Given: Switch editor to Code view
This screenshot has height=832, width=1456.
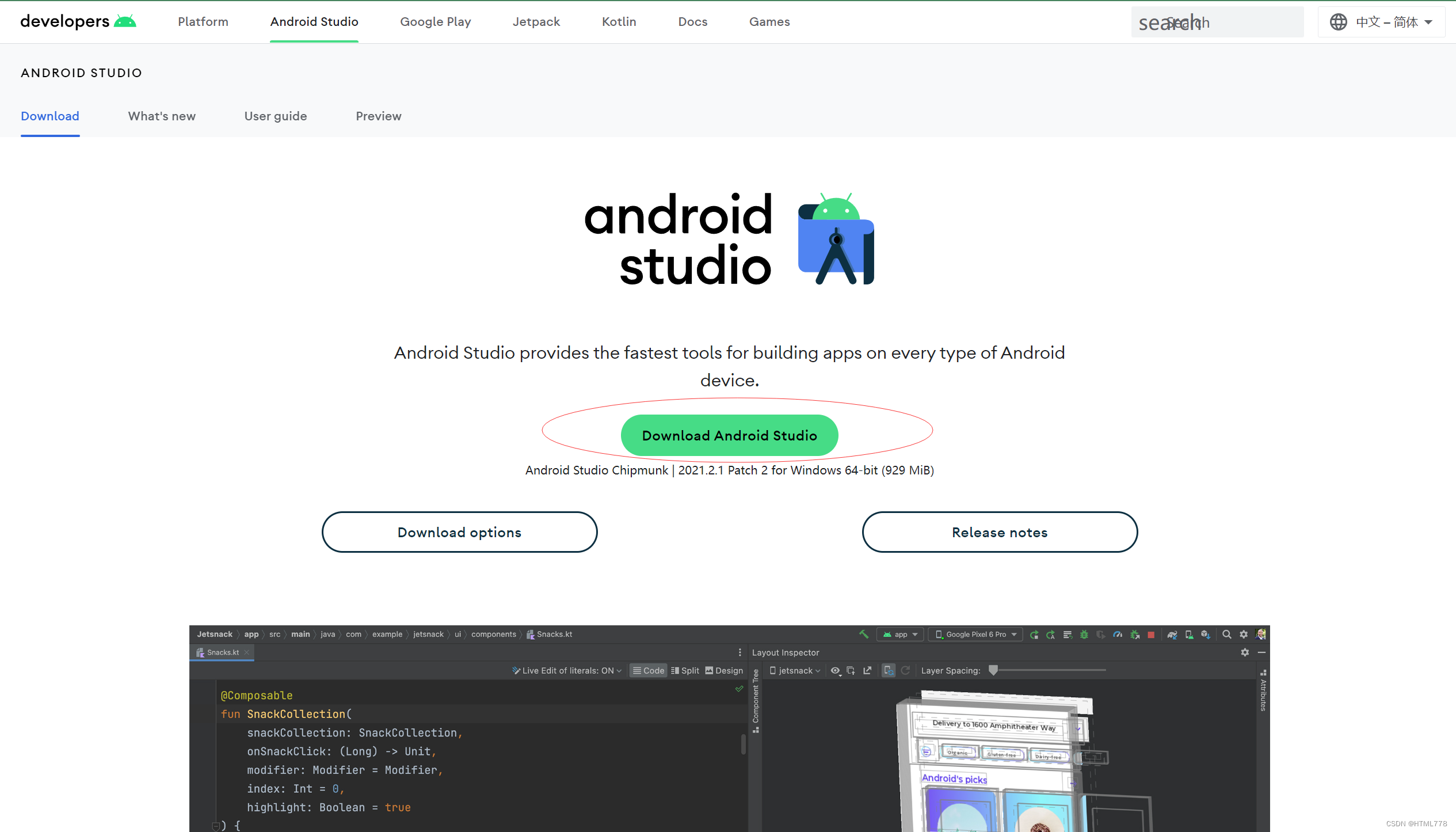Looking at the screenshot, I should [x=648, y=670].
